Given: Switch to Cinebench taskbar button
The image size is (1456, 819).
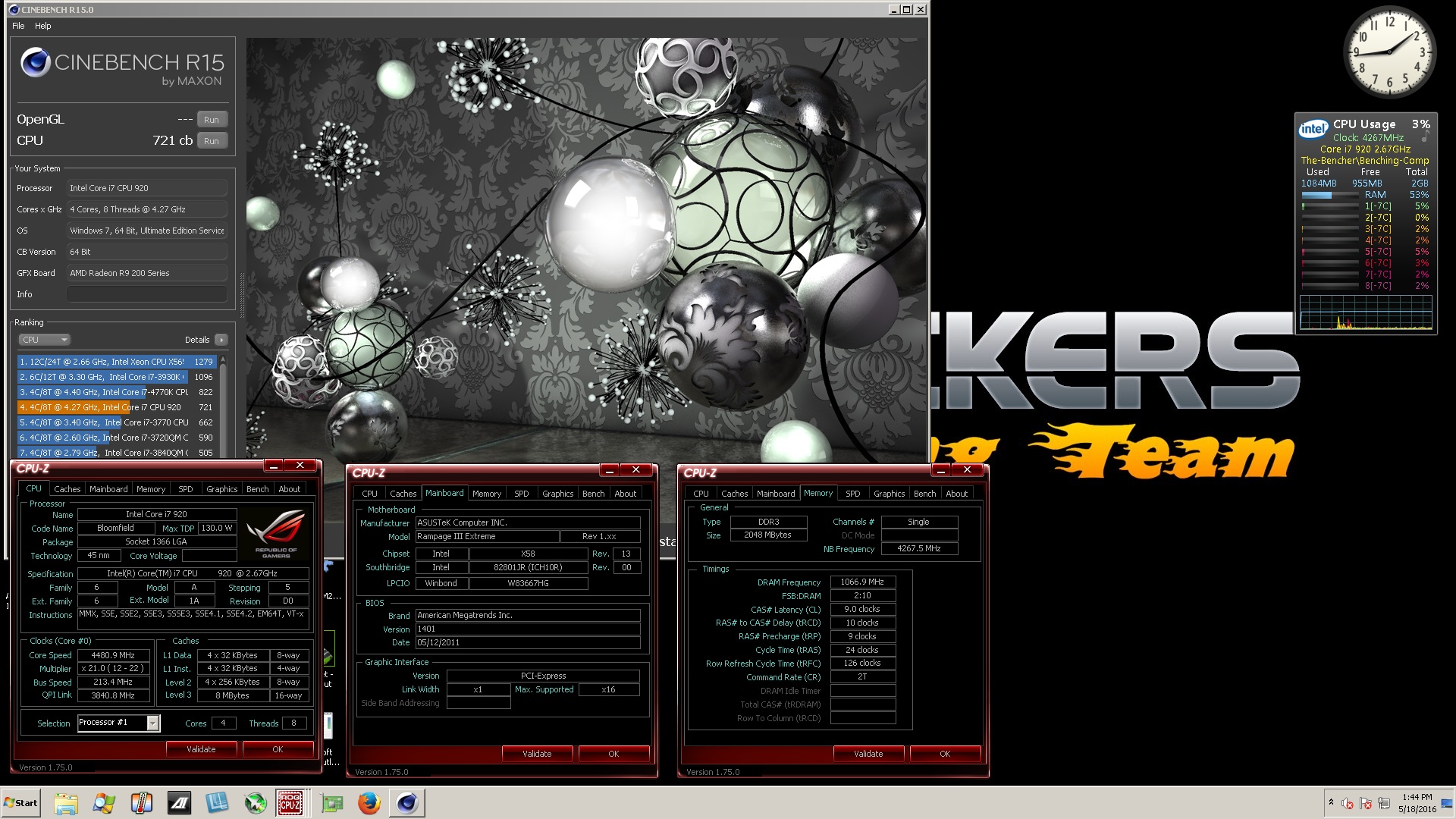Looking at the screenshot, I should pos(407,803).
